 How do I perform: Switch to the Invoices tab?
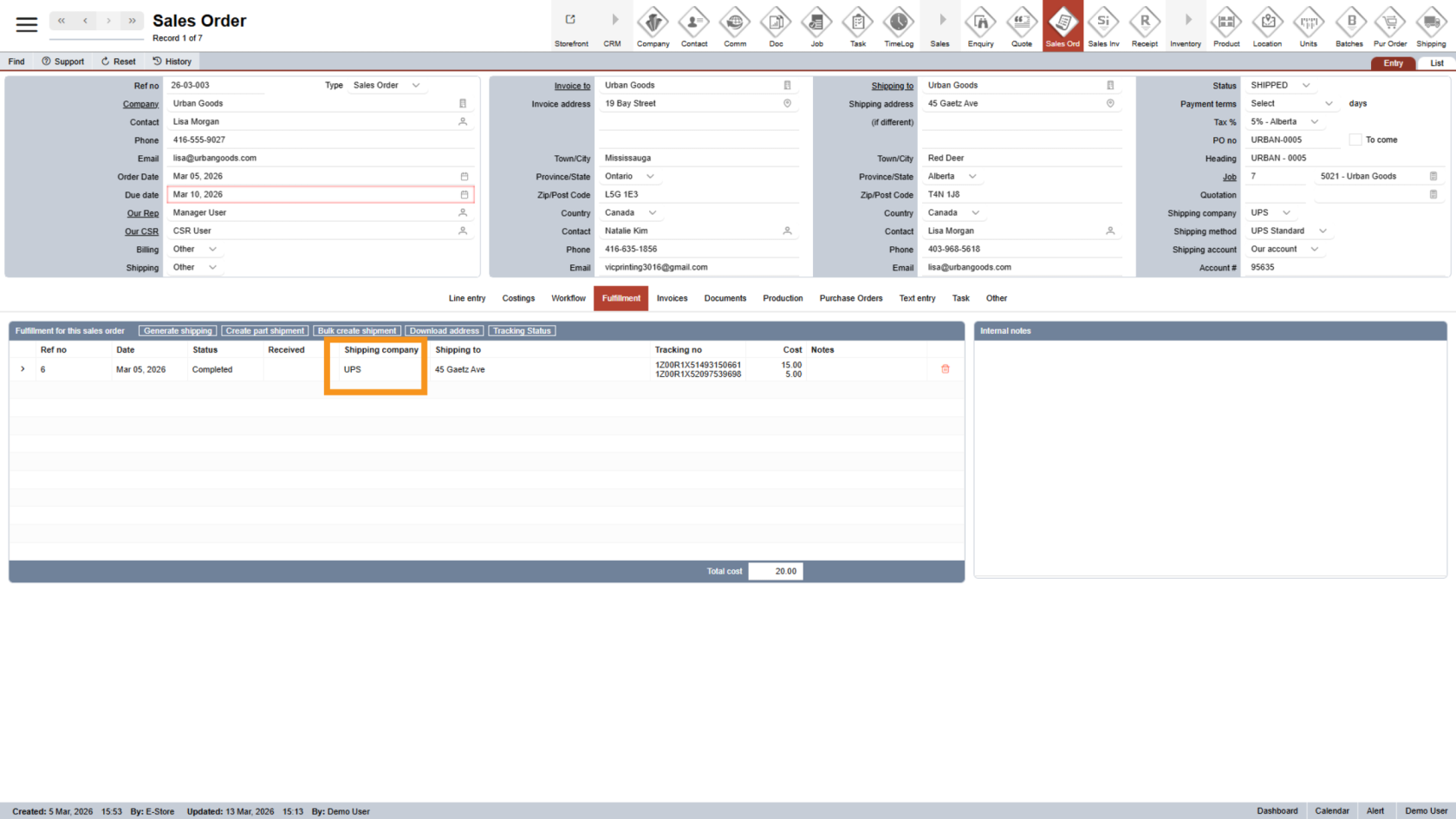pyautogui.click(x=672, y=298)
